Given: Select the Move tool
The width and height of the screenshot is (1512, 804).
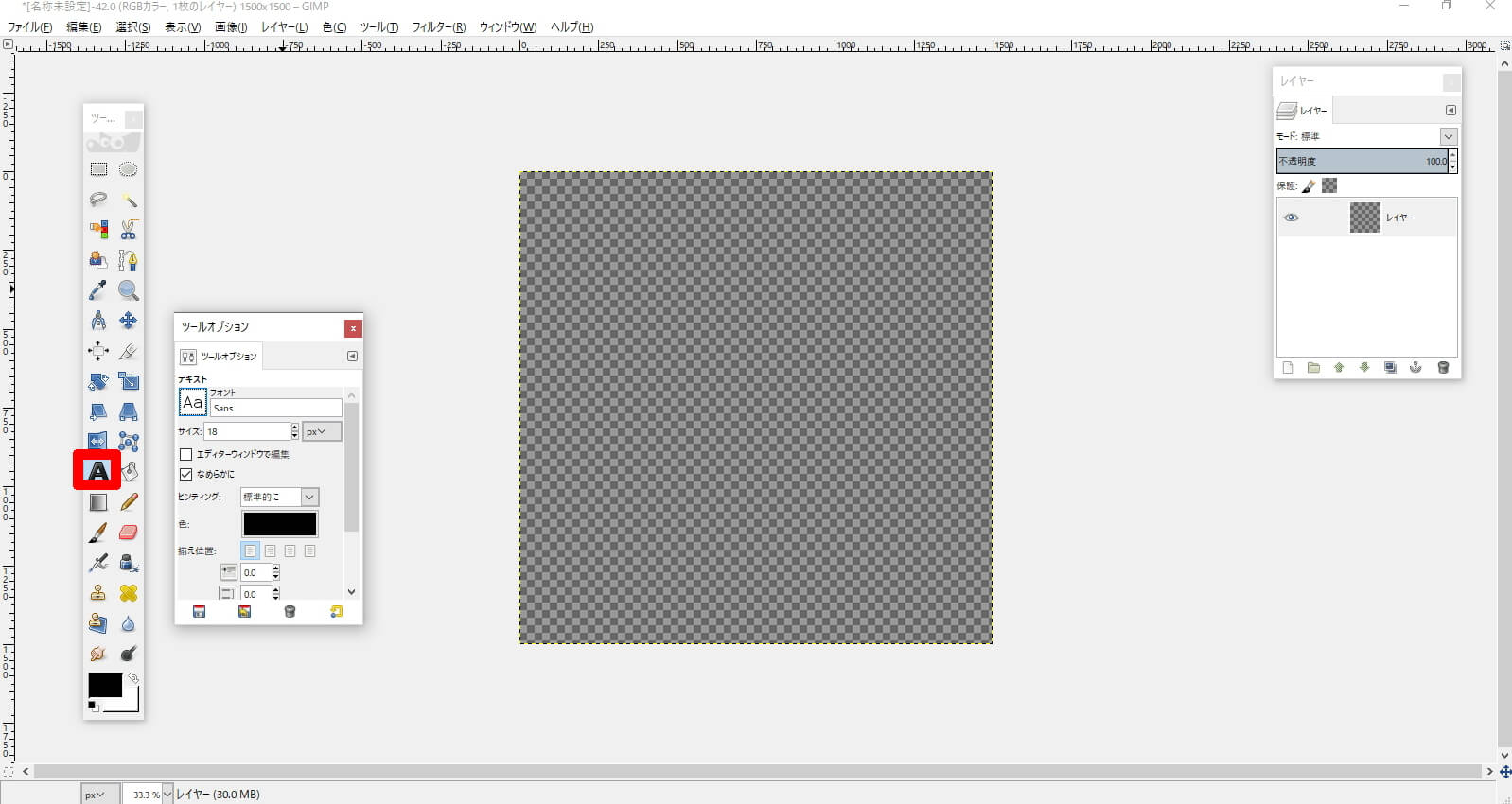Looking at the screenshot, I should click(129, 321).
